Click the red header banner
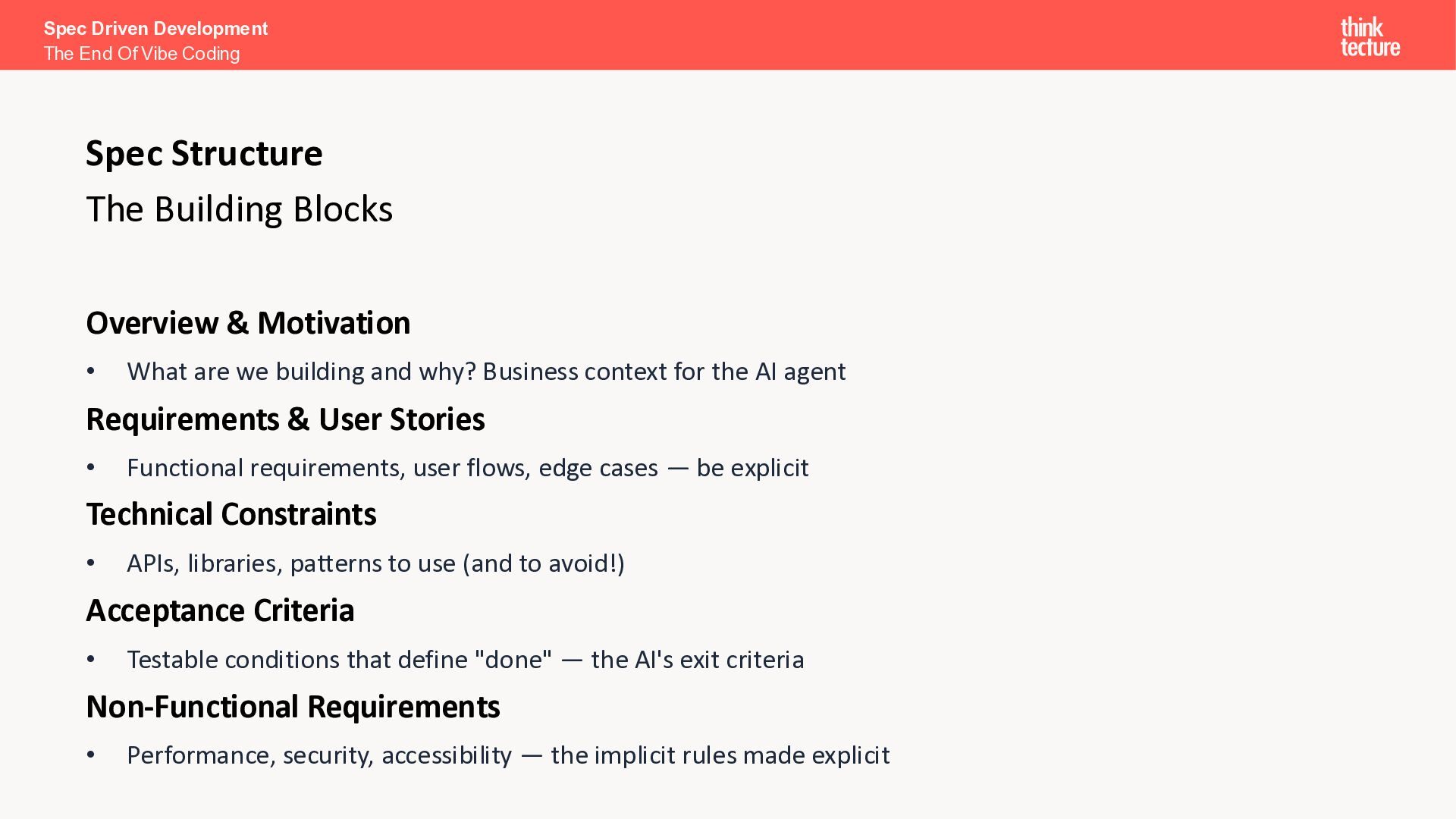 [x=758, y=35]
